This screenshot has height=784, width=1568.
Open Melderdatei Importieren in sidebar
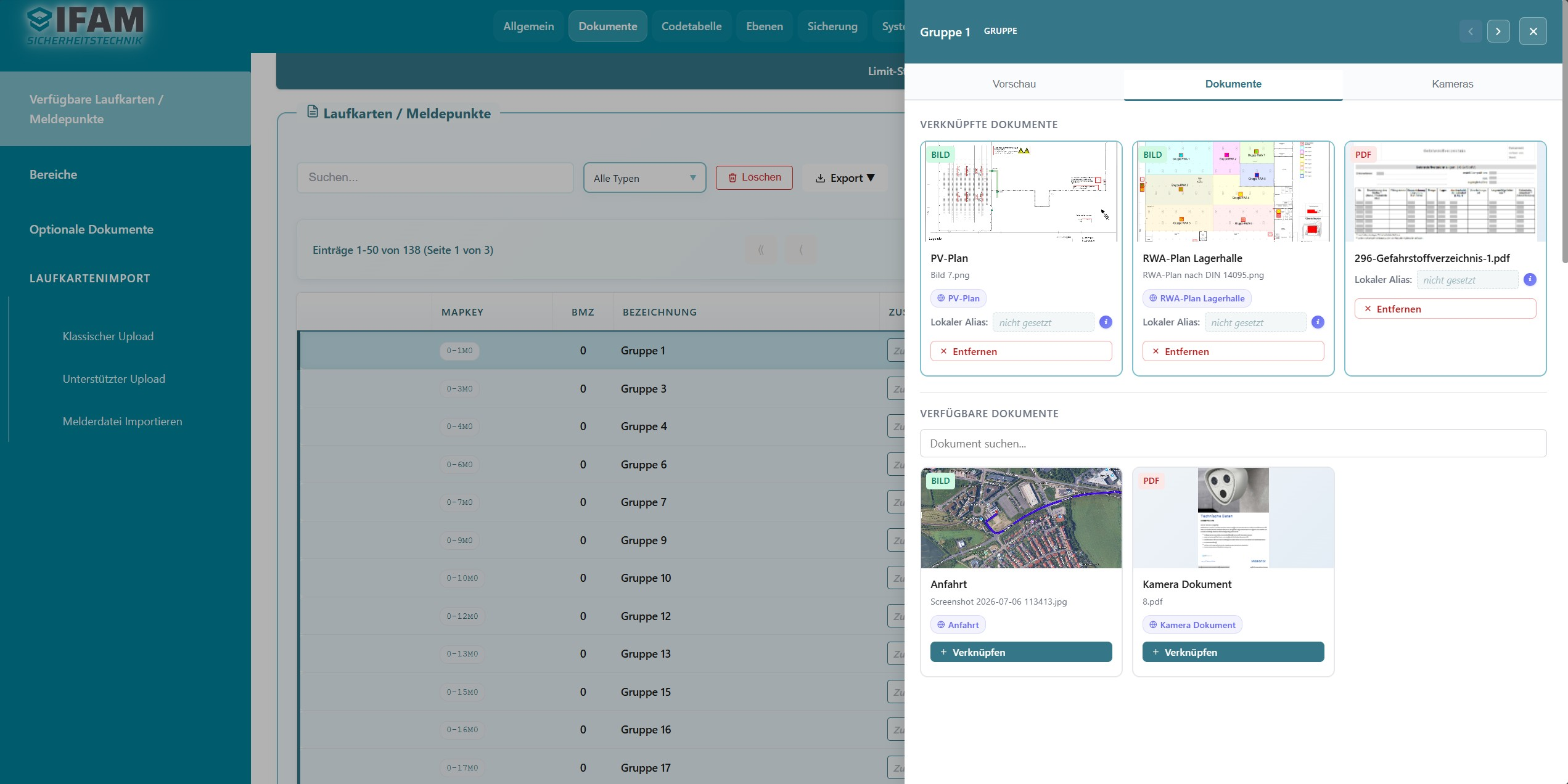click(122, 422)
